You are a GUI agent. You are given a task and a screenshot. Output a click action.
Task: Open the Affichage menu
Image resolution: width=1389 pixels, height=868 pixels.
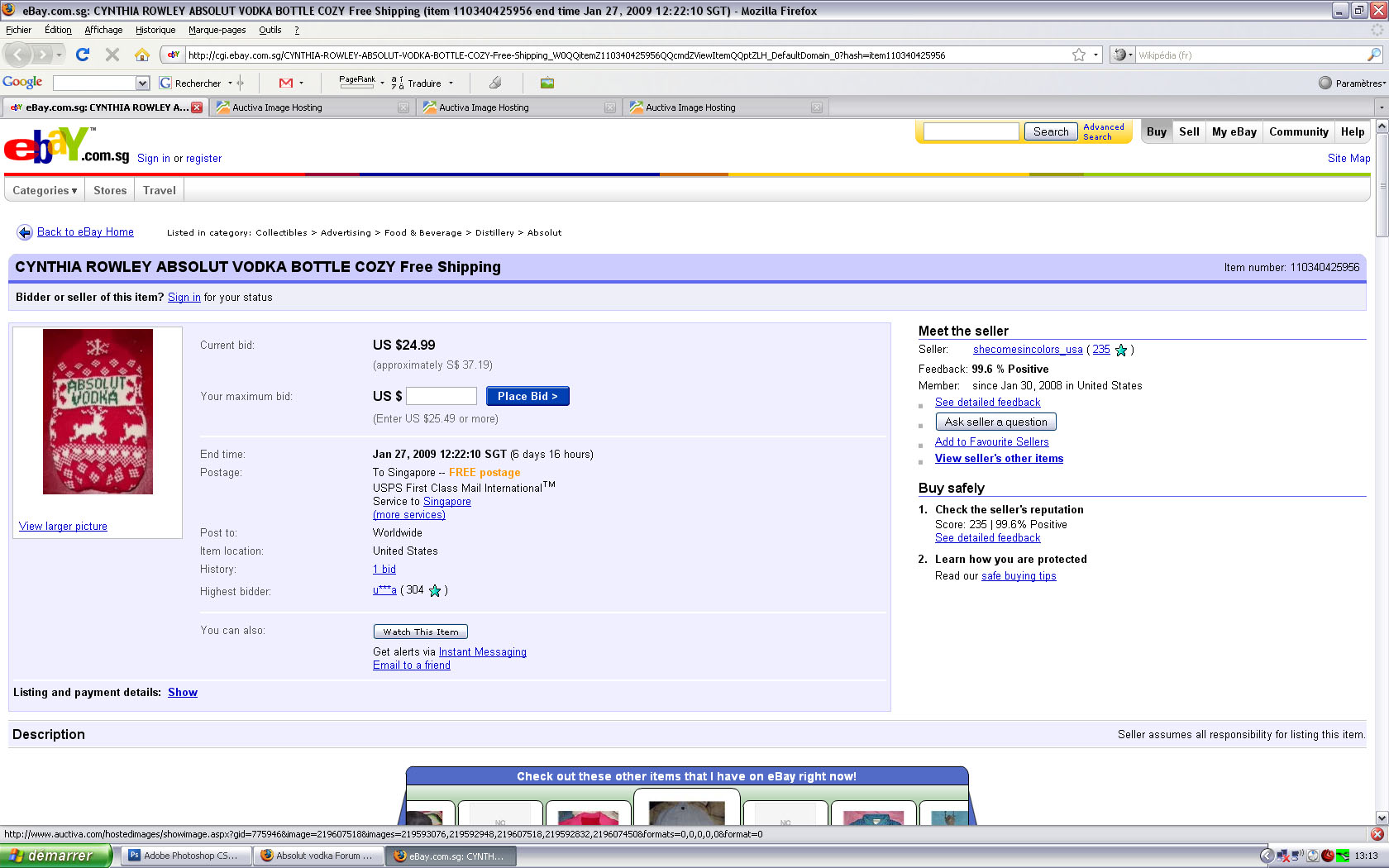(103, 30)
